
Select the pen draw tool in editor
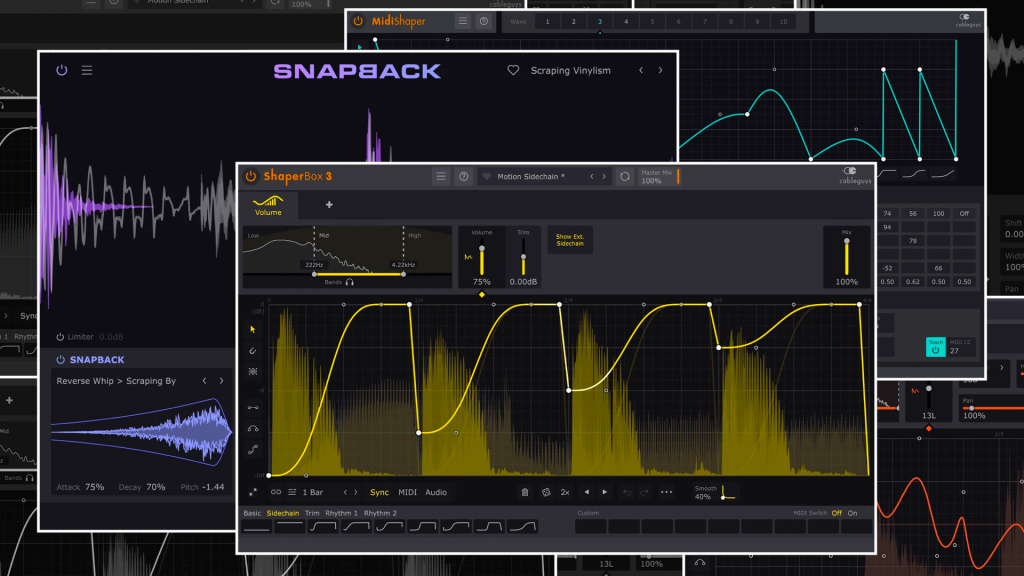coord(253,351)
